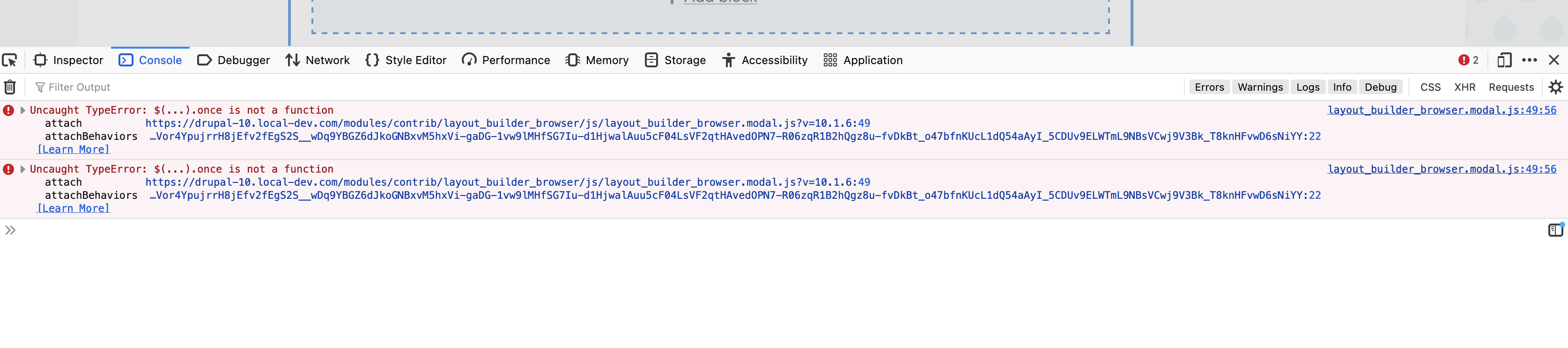This screenshot has width=1568, height=348.
Task: Open the Debugger tab
Action: click(x=234, y=60)
